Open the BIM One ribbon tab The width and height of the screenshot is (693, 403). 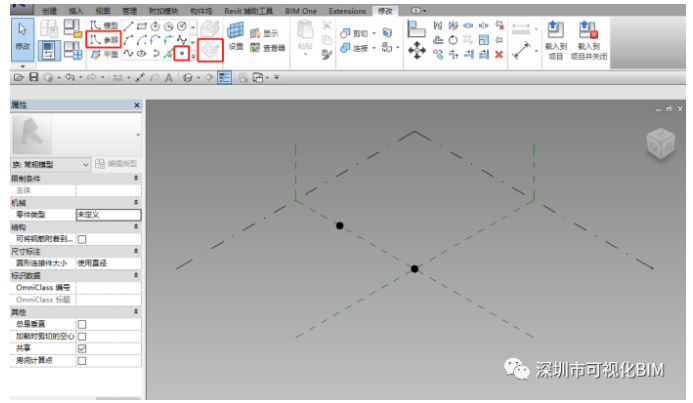301,11
